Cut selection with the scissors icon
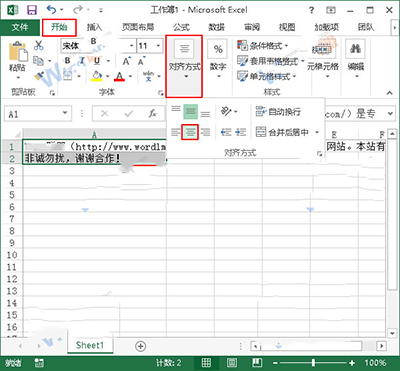 click(39, 45)
